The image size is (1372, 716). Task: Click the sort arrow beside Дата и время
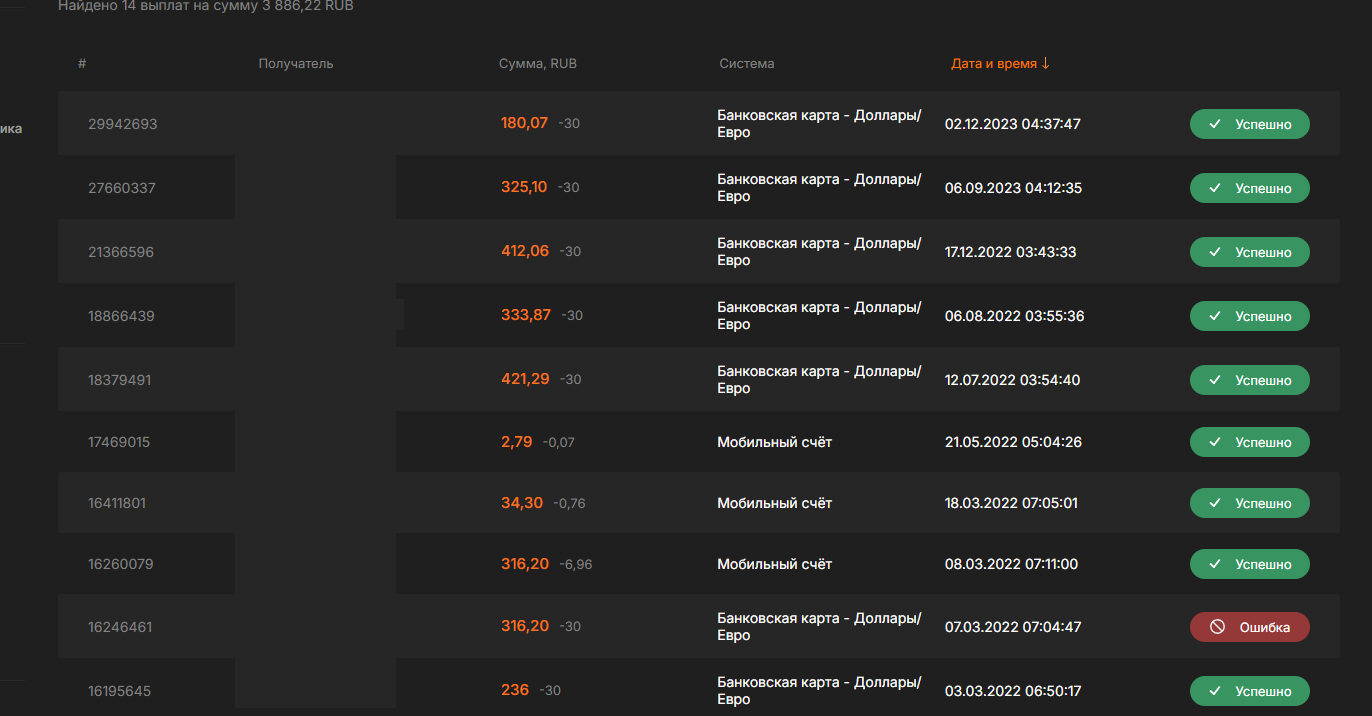click(1046, 63)
